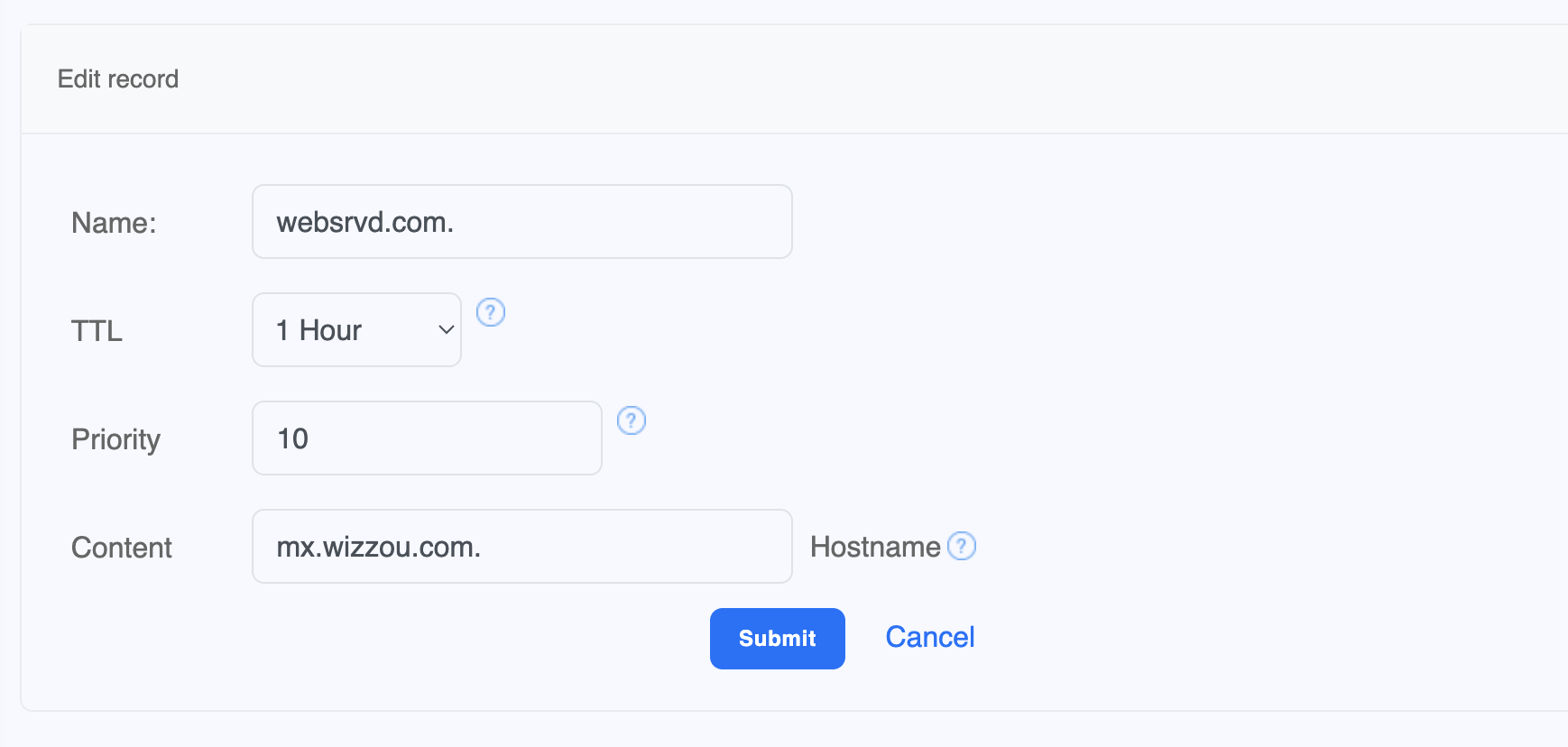Click the 'Content' label text
Screen dimensions: 1568x747
[x=122, y=548]
